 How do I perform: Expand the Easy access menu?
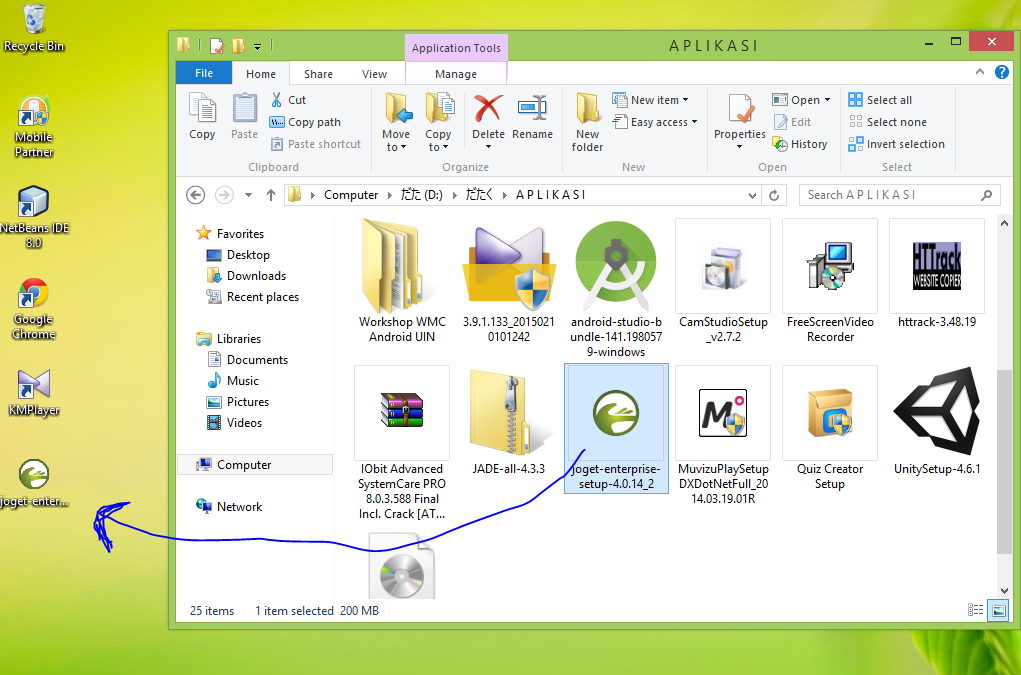click(x=654, y=122)
